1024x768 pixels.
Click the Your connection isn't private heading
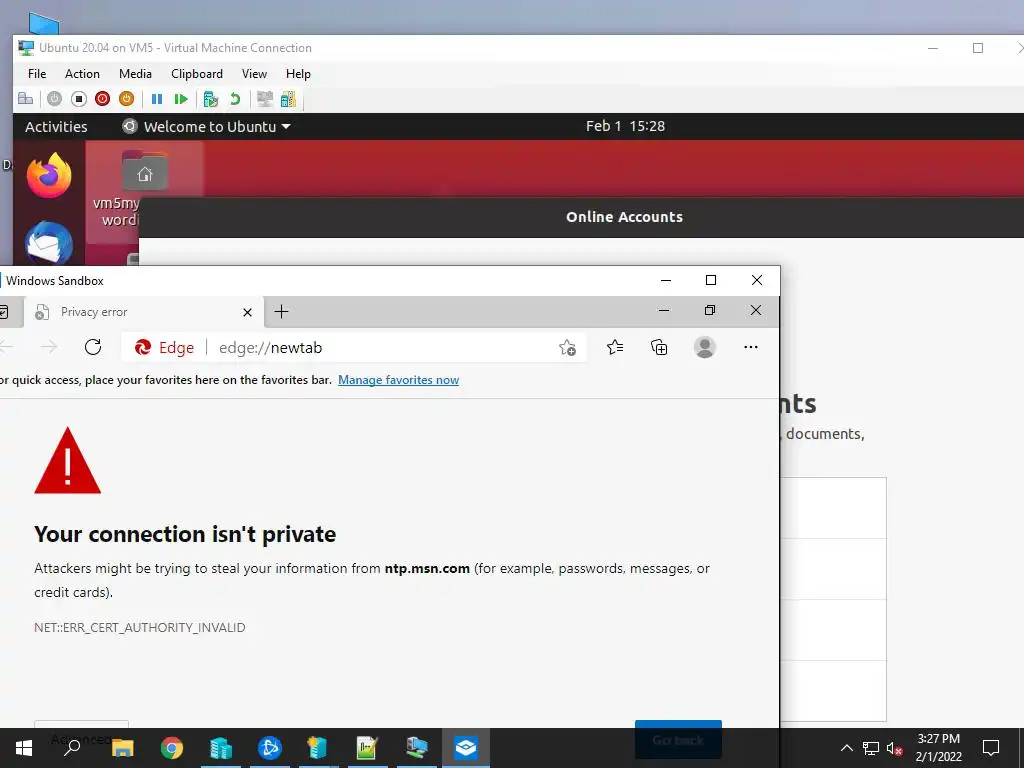tap(185, 534)
